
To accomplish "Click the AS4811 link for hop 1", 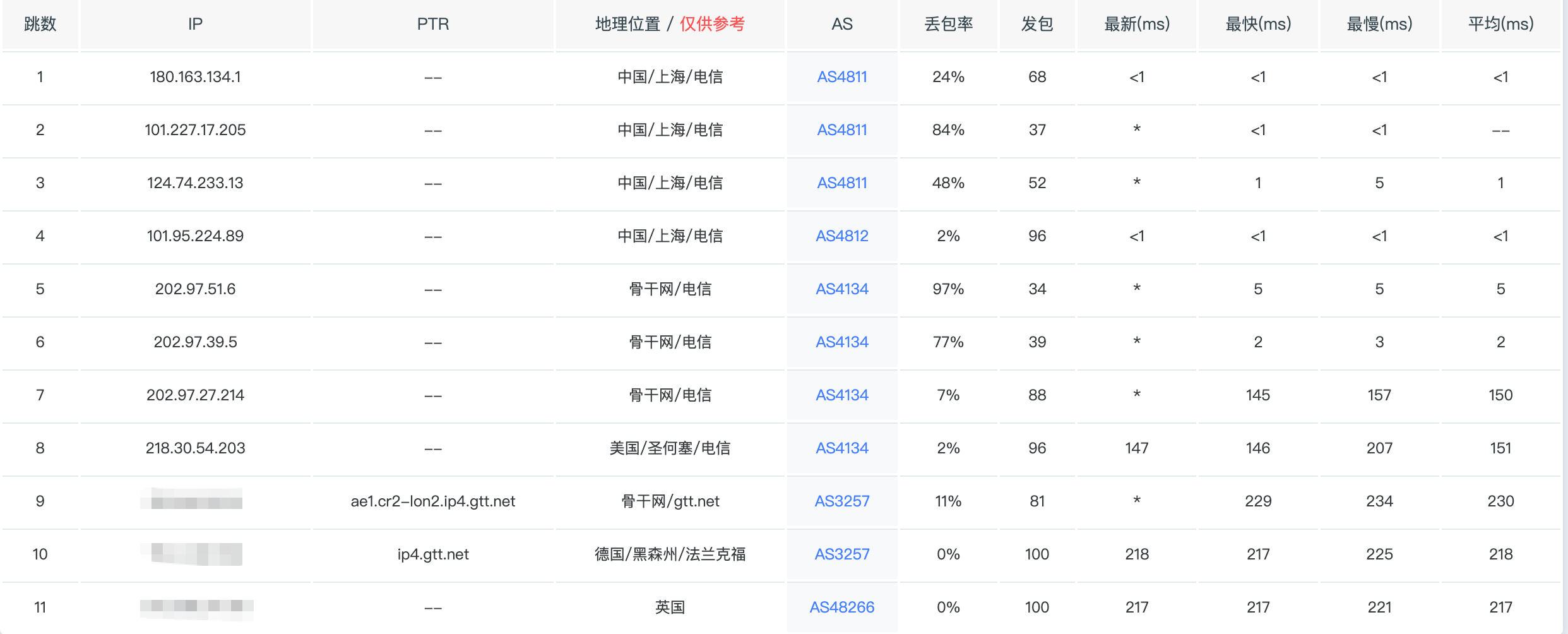I will 841,77.
